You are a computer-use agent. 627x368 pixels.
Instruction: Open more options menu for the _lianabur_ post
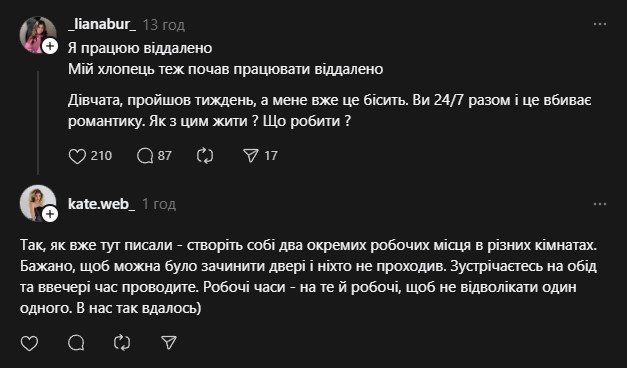pyautogui.click(x=600, y=24)
